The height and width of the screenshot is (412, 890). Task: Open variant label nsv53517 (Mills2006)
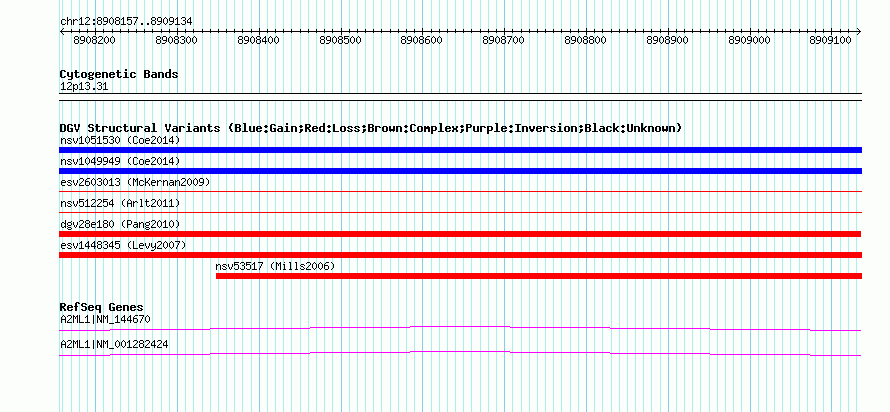275,266
